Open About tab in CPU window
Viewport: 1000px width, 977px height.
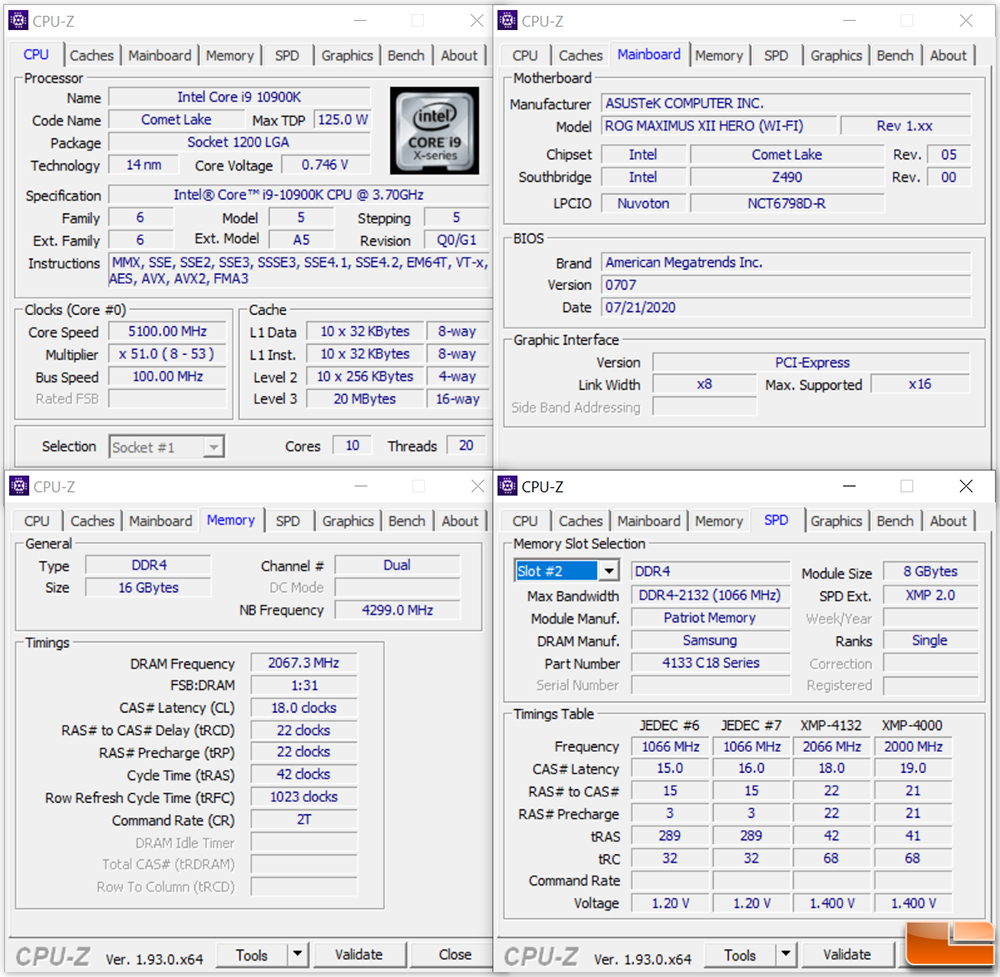pyautogui.click(x=459, y=55)
